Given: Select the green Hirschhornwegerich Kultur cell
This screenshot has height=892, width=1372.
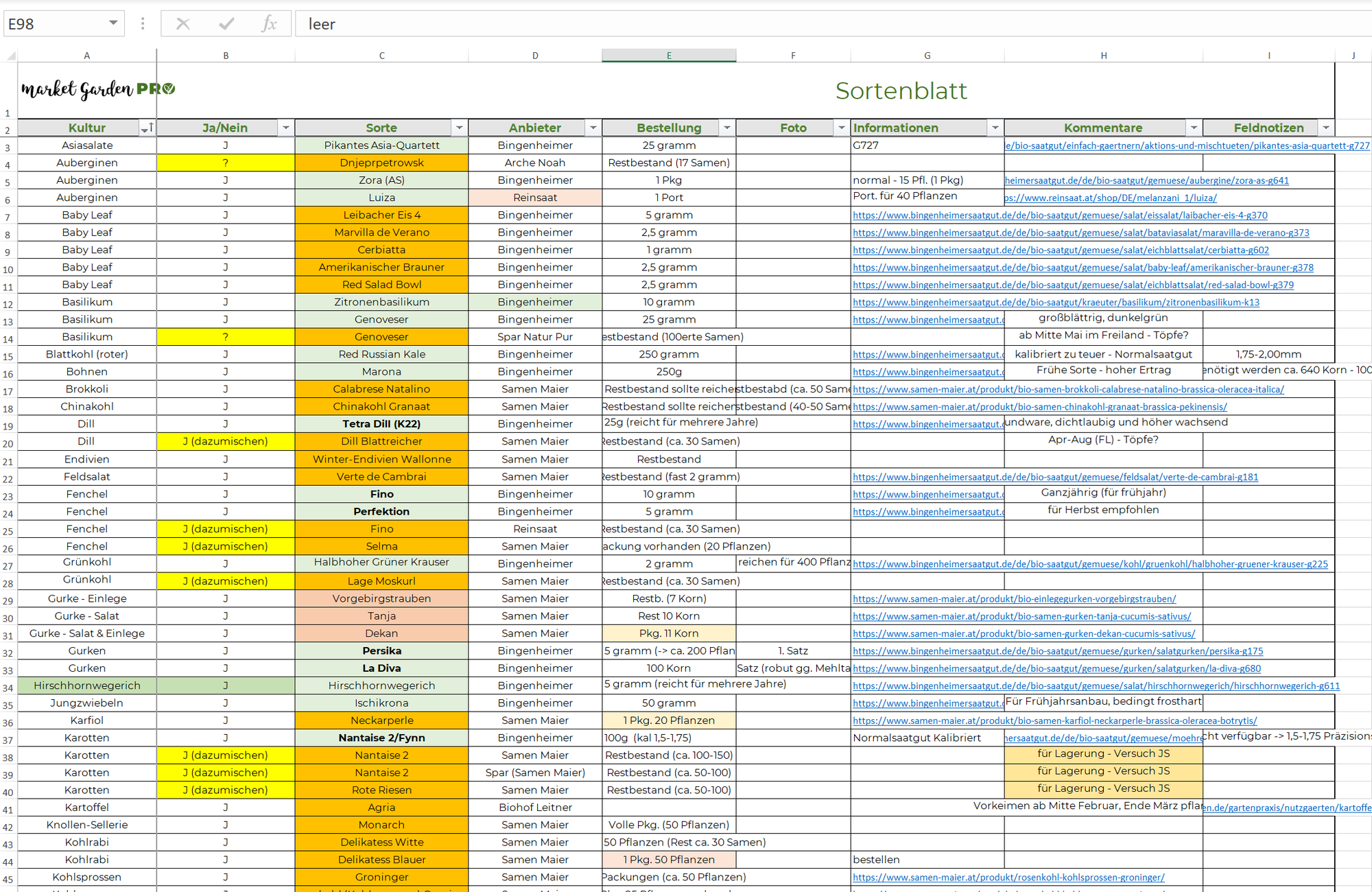Looking at the screenshot, I should pyautogui.click(x=87, y=685).
